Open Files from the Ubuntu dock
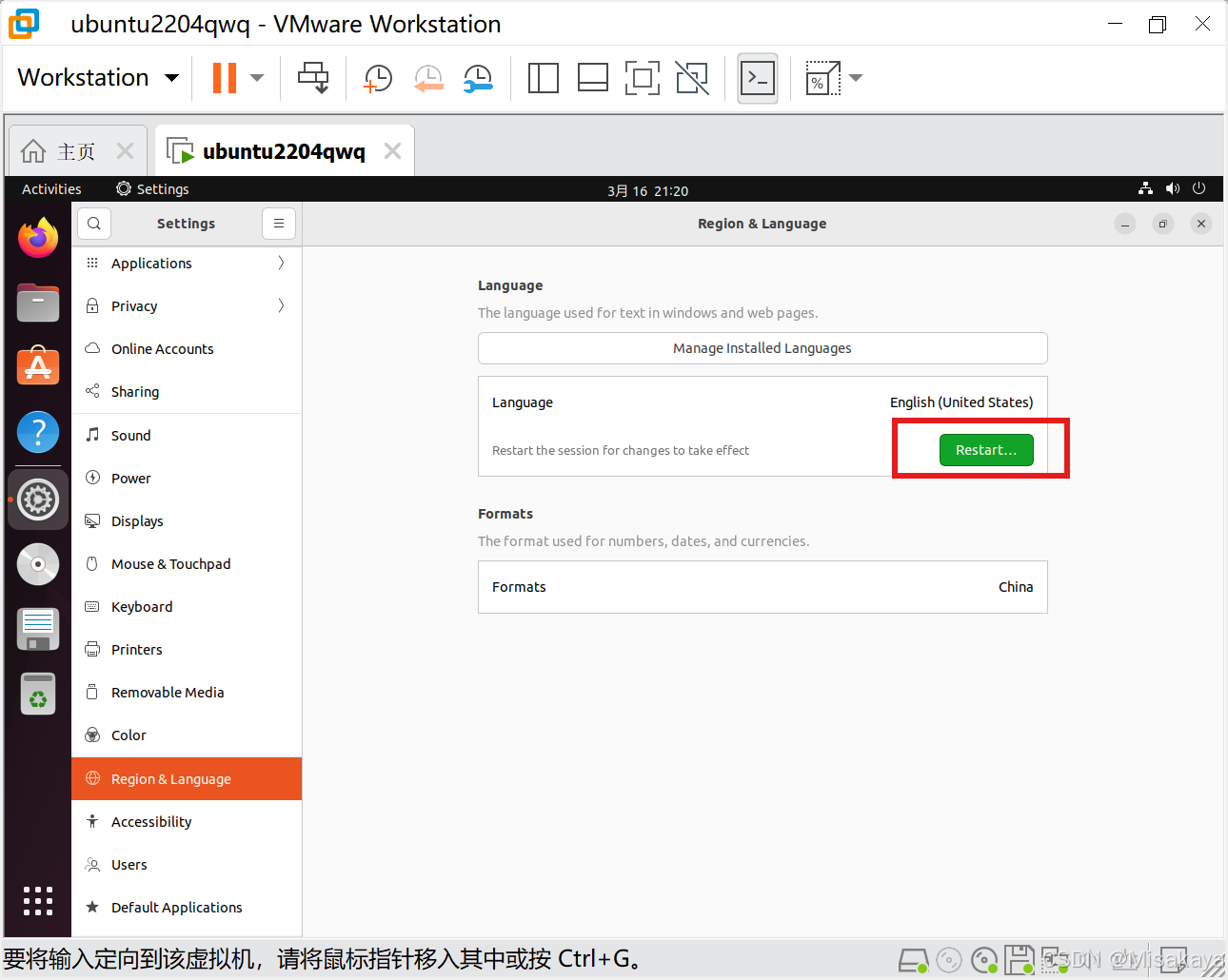Image resolution: width=1228 pixels, height=980 pixels. [38, 303]
